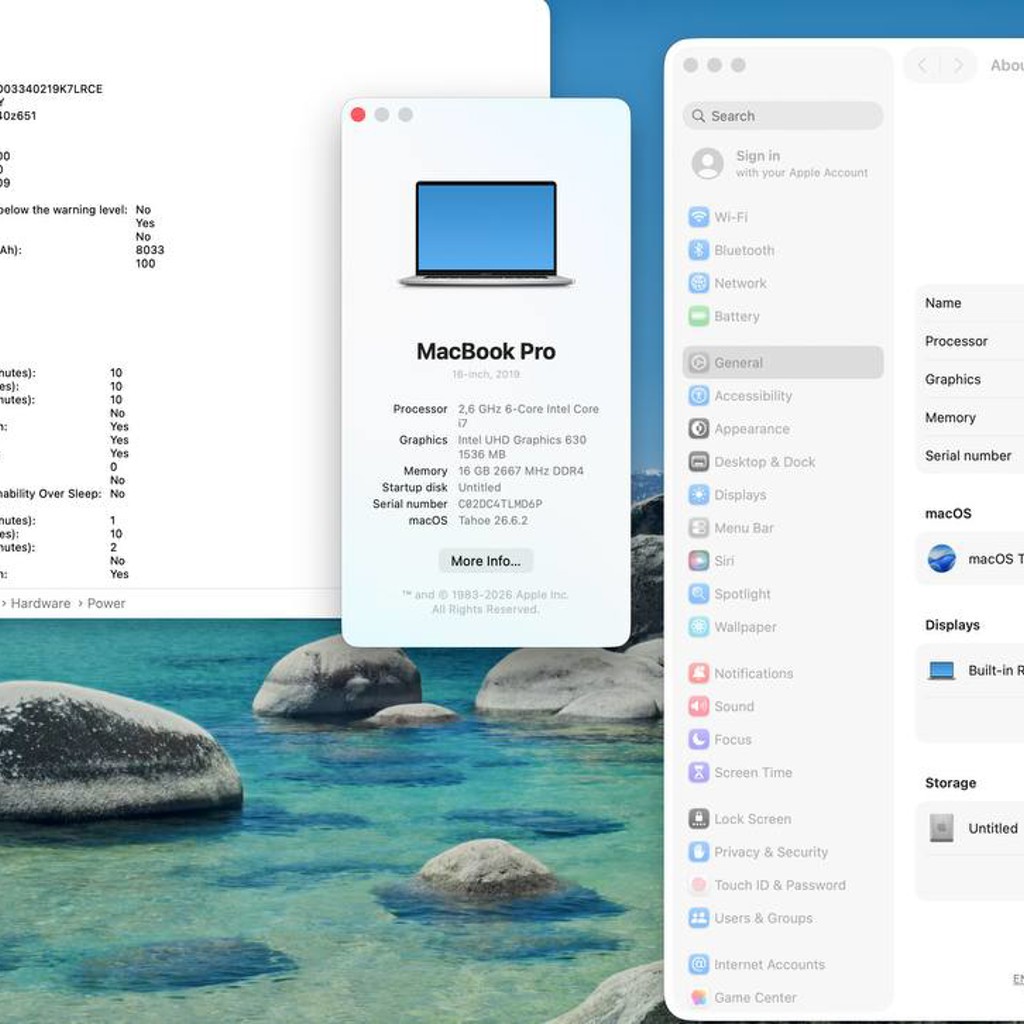Go forward using the right chevron
The image size is (1024, 1024).
(x=958, y=65)
